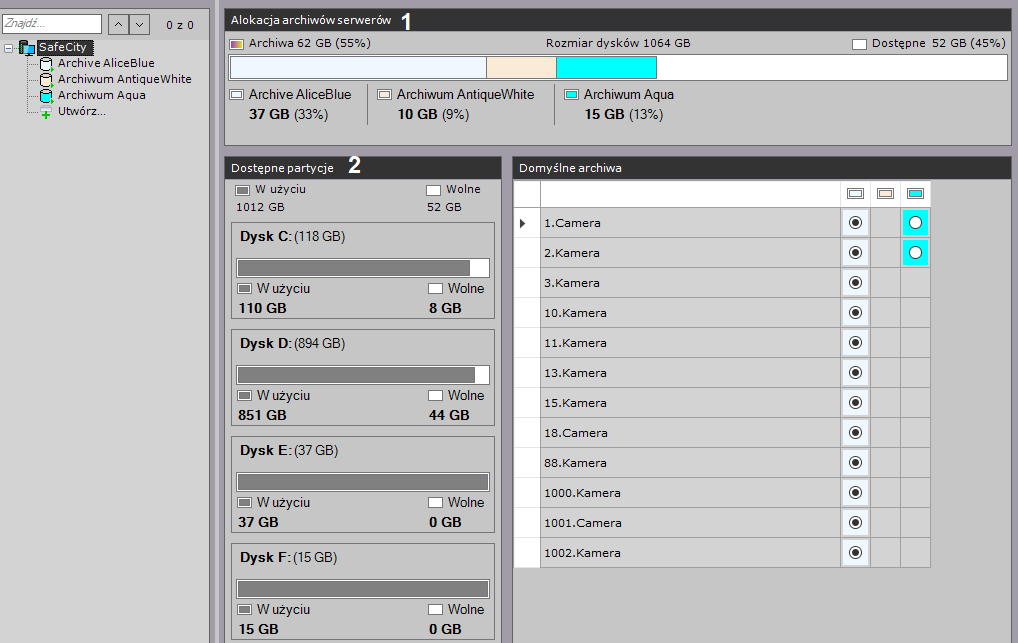Click the Archive AliceBlue cylinder icon
This screenshot has height=643, width=1018.
coord(46,64)
